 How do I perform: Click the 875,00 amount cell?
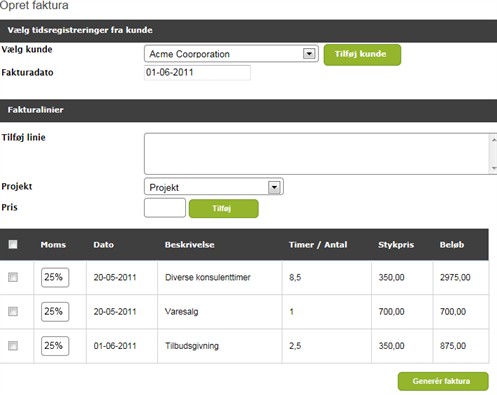coord(461,346)
